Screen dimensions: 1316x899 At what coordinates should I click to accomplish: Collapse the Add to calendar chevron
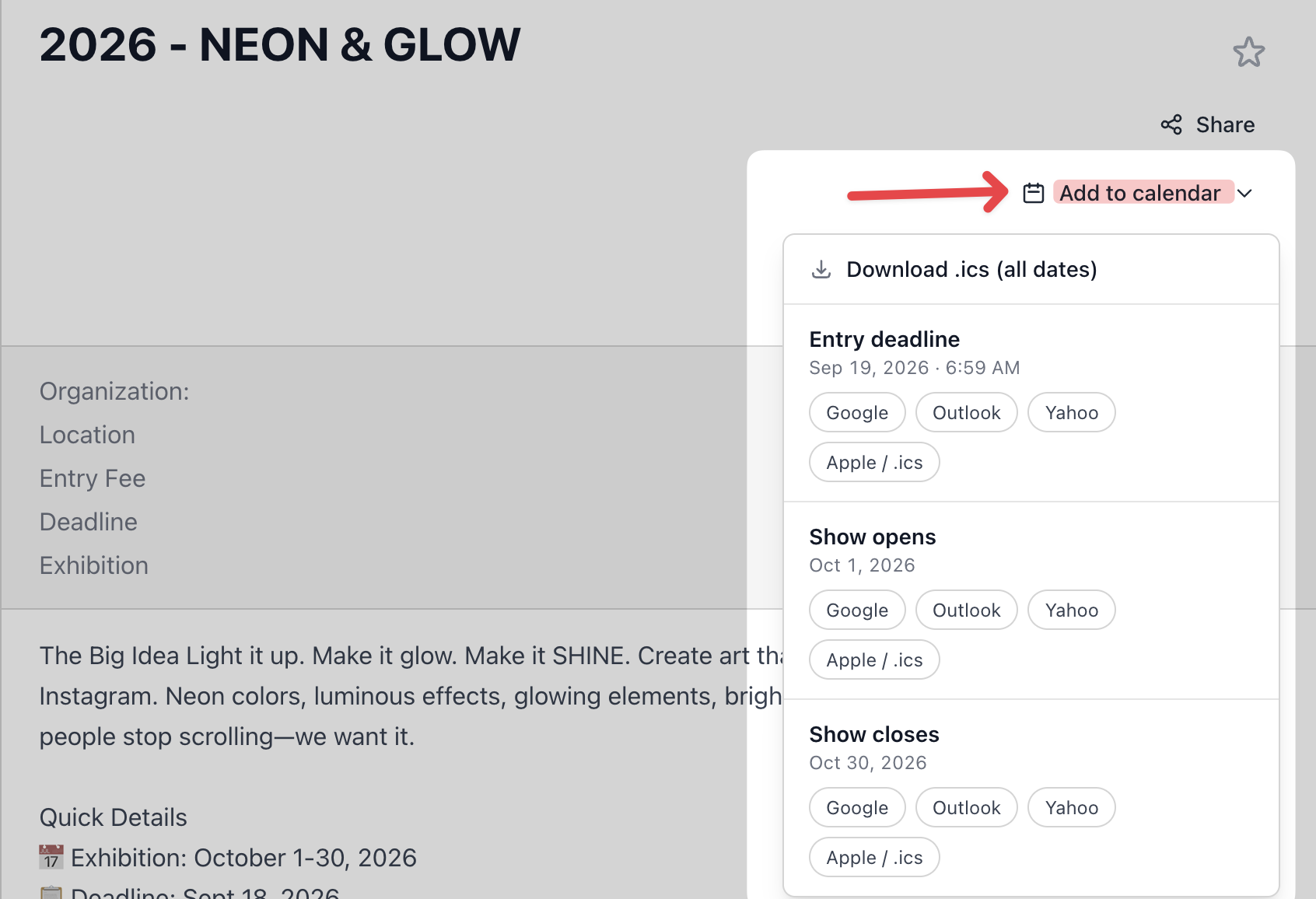tap(1244, 193)
